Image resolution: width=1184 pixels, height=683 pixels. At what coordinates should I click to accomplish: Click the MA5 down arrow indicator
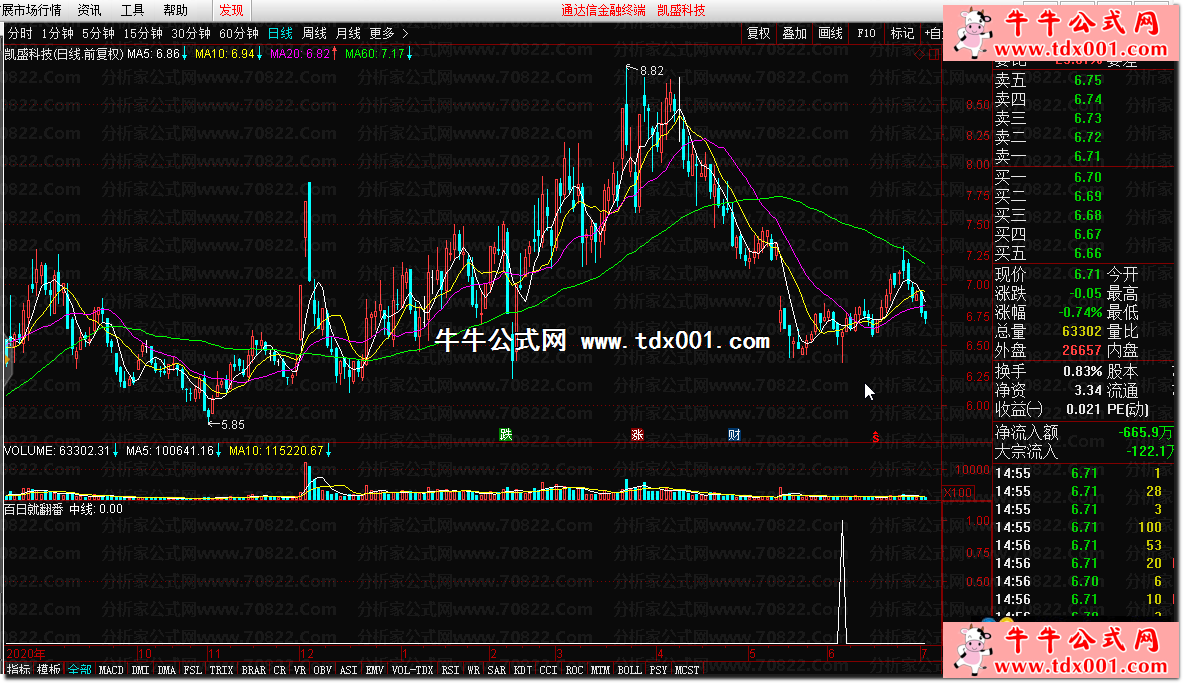[x=186, y=54]
